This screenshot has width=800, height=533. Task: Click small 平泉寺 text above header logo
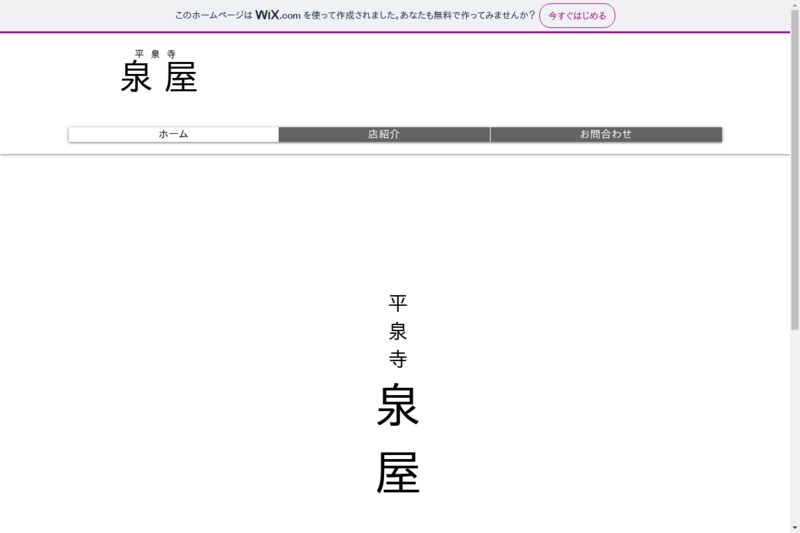[x=155, y=54]
